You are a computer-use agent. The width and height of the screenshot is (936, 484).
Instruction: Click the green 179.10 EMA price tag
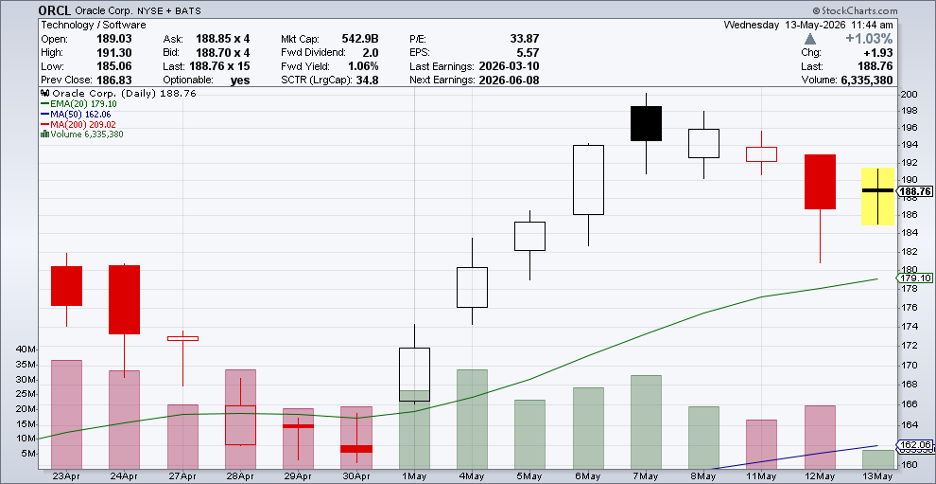coord(914,278)
